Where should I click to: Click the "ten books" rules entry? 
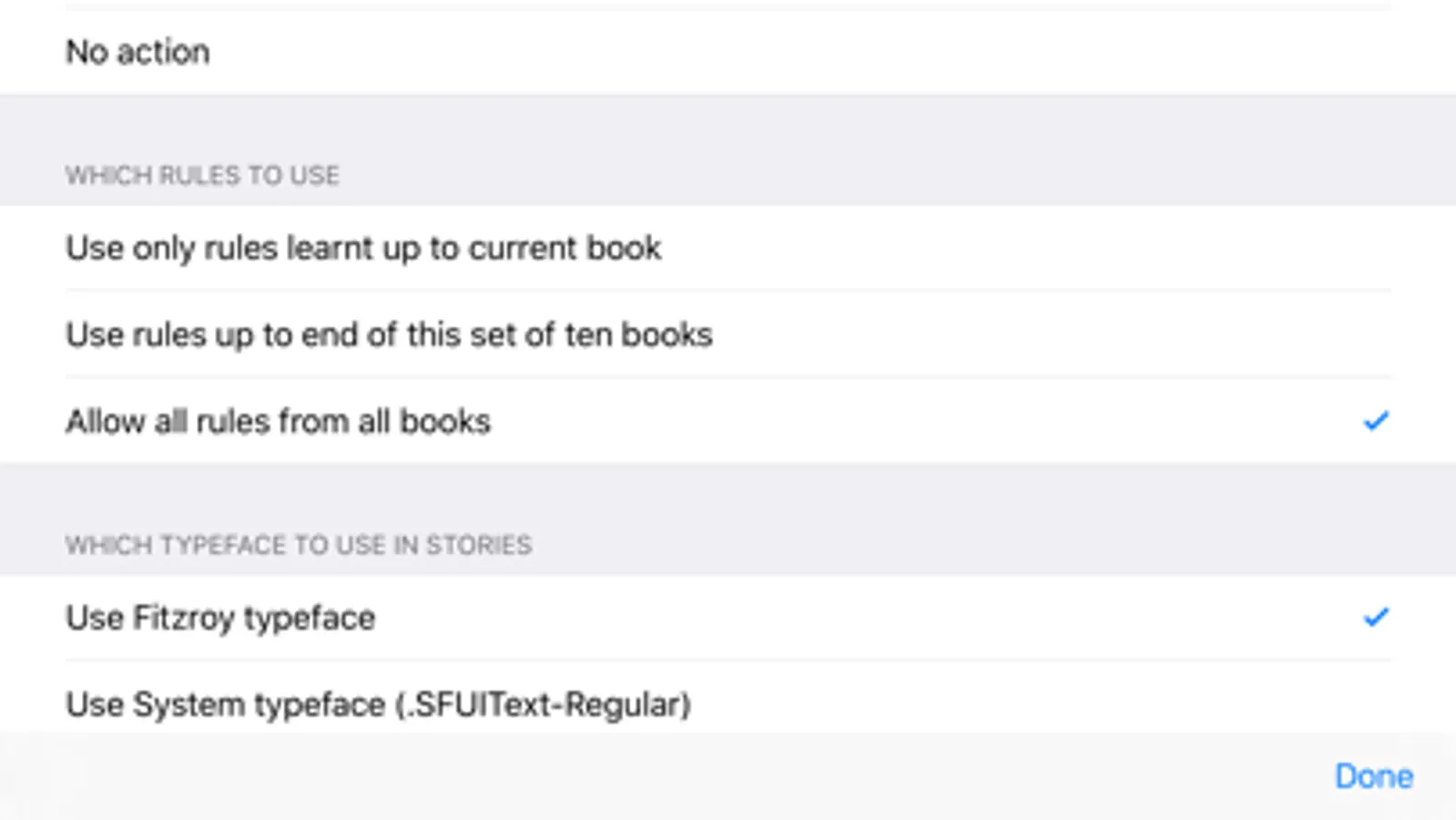pos(389,335)
